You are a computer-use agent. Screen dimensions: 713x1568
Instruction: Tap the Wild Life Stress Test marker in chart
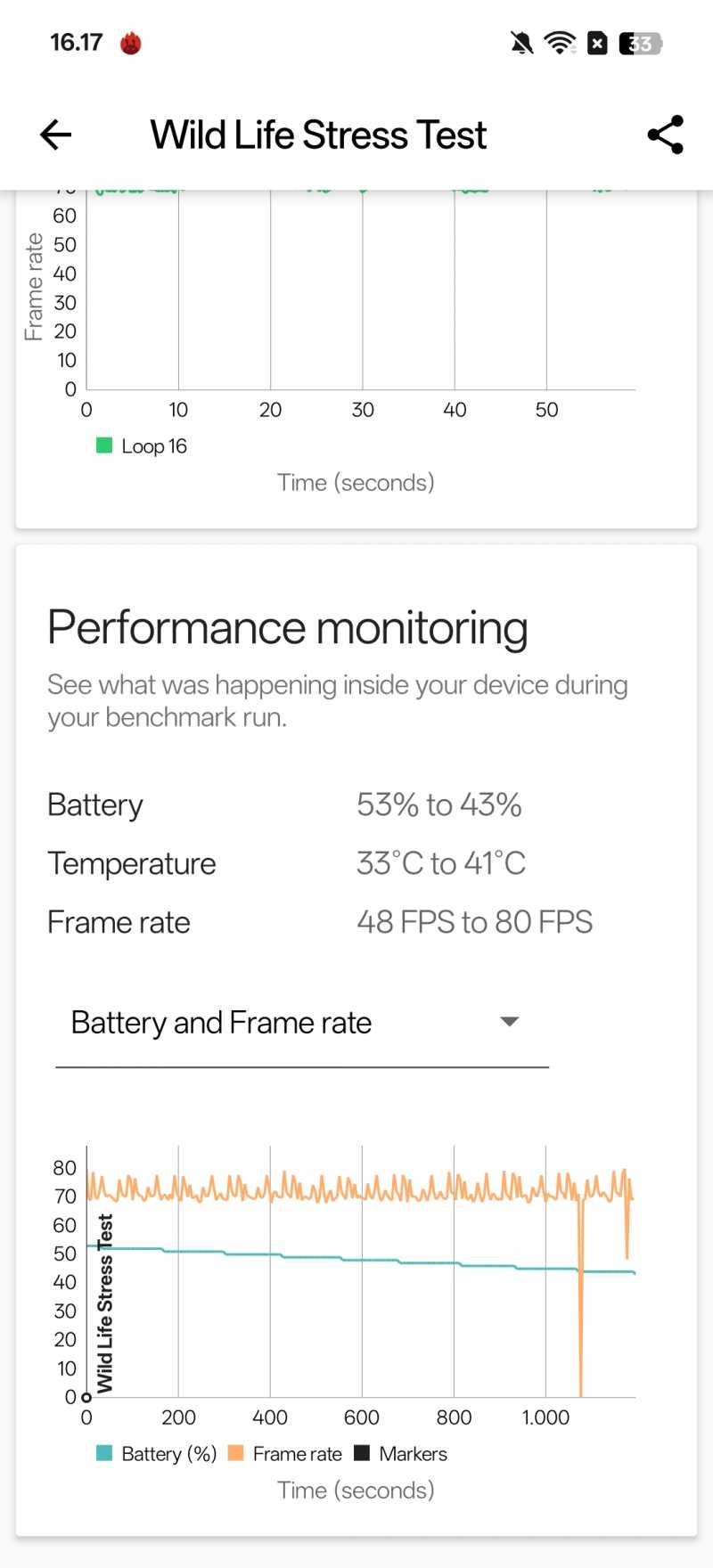click(x=104, y=1303)
